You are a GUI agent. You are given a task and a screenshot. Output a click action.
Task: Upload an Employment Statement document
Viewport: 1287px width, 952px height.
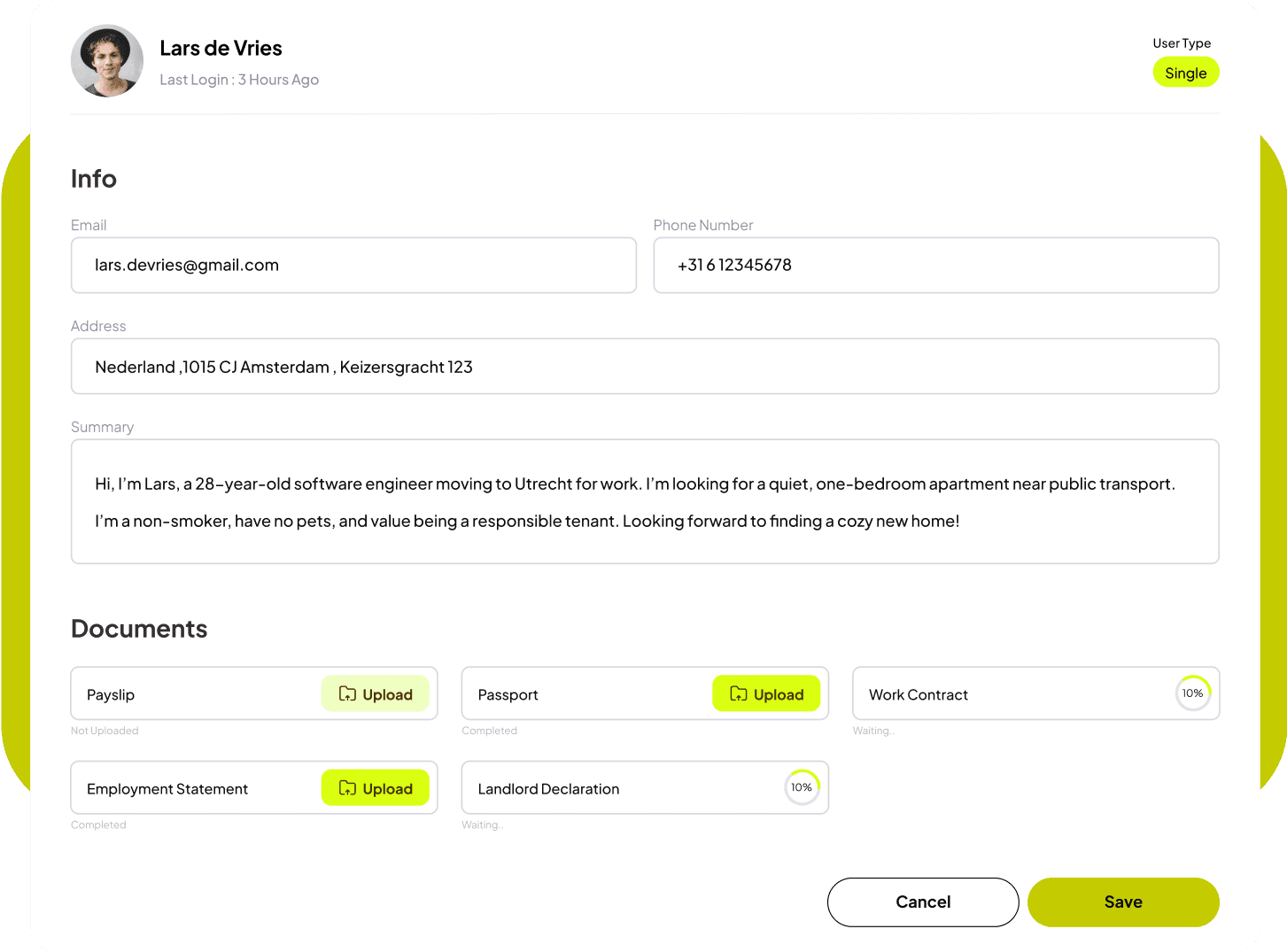(376, 788)
